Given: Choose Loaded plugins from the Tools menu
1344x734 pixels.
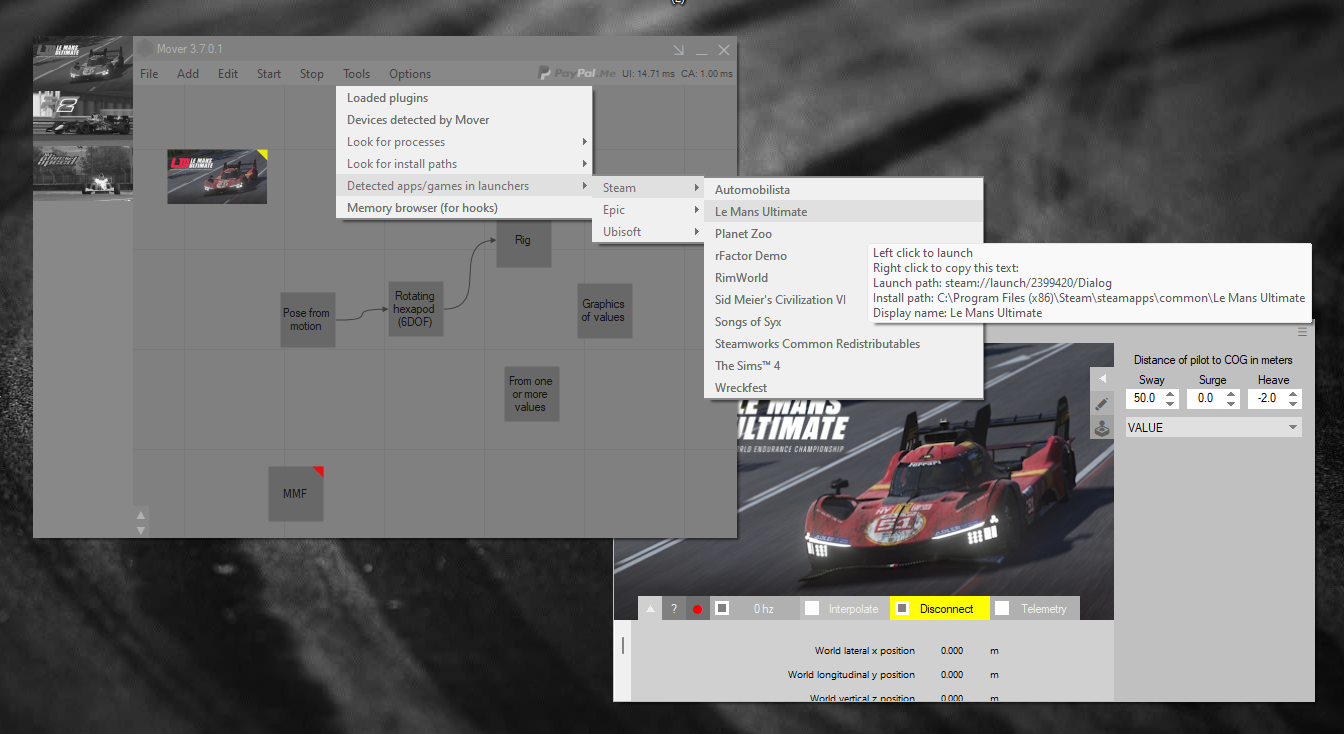Looking at the screenshot, I should tap(464, 98).
